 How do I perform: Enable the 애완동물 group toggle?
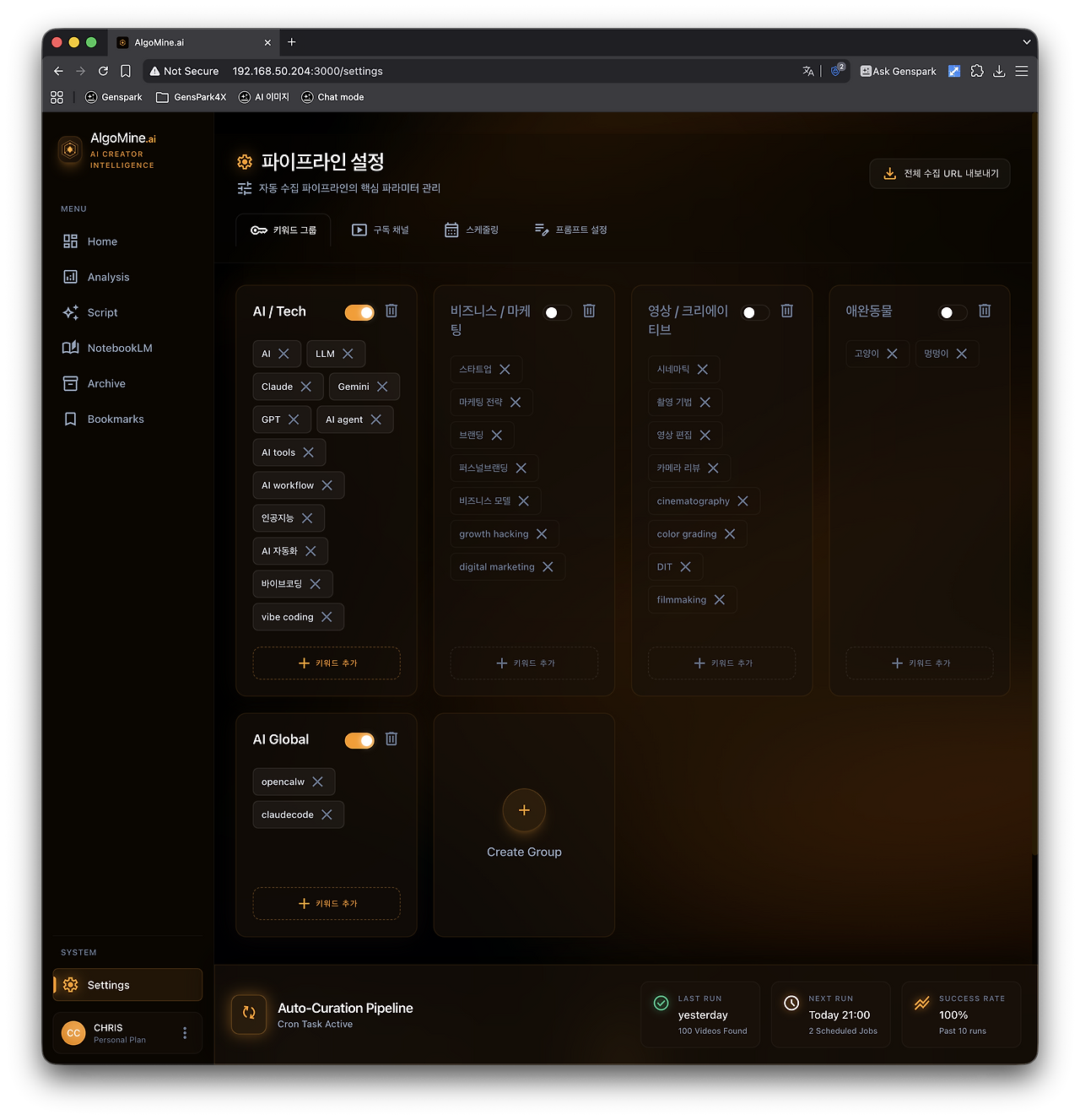(953, 312)
